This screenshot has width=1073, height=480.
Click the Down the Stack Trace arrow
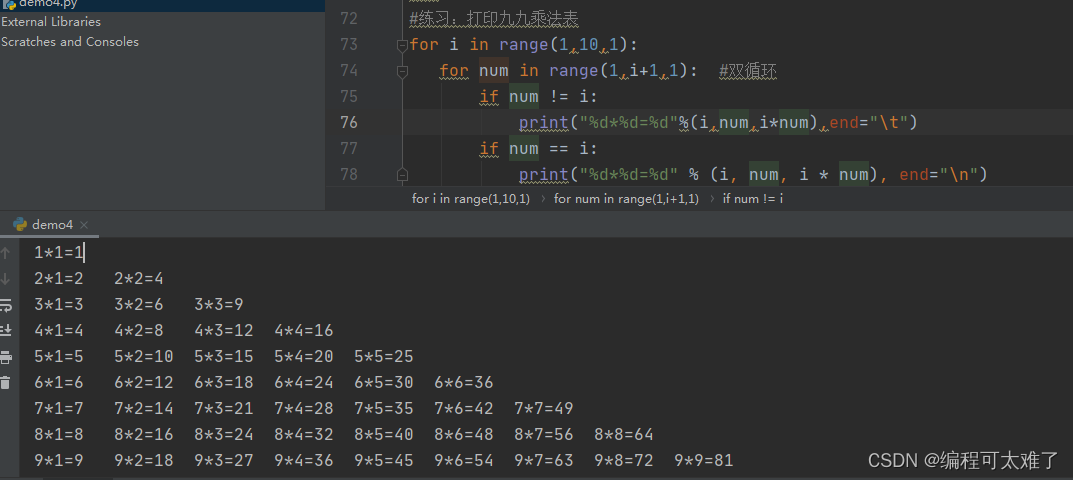(5, 279)
